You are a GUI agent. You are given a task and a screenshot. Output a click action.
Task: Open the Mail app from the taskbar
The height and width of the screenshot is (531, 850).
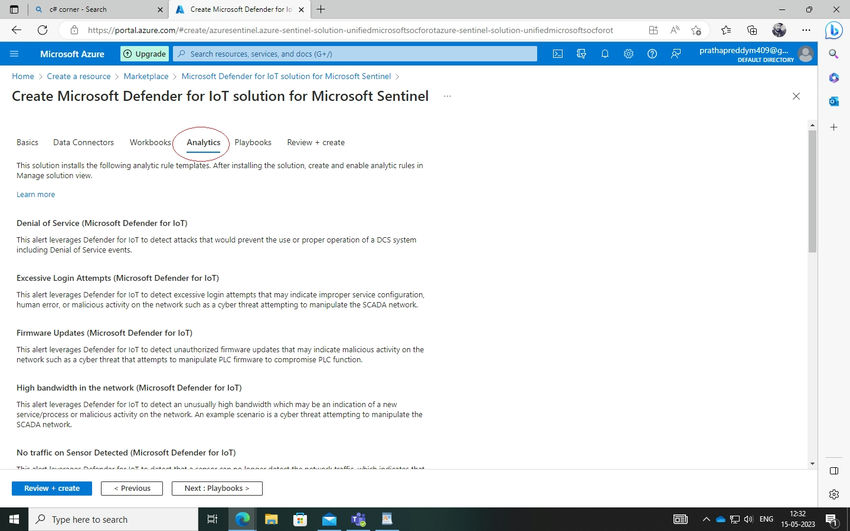click(x=329, y=519)
